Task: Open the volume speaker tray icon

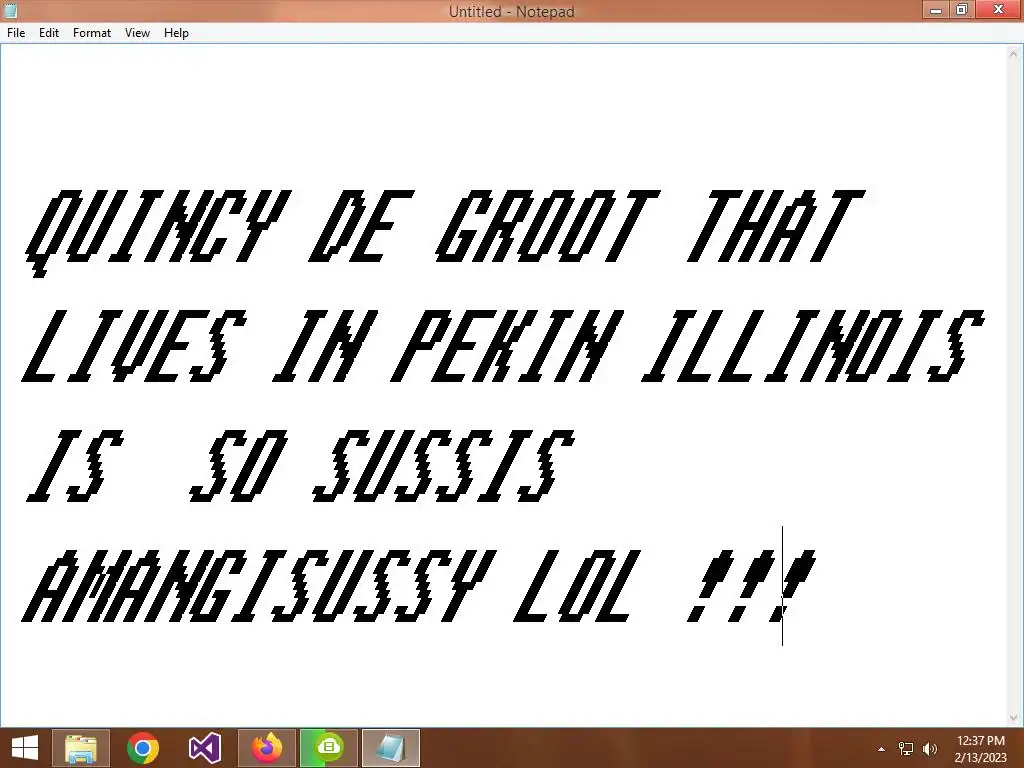Action: (x=929, y=749)
